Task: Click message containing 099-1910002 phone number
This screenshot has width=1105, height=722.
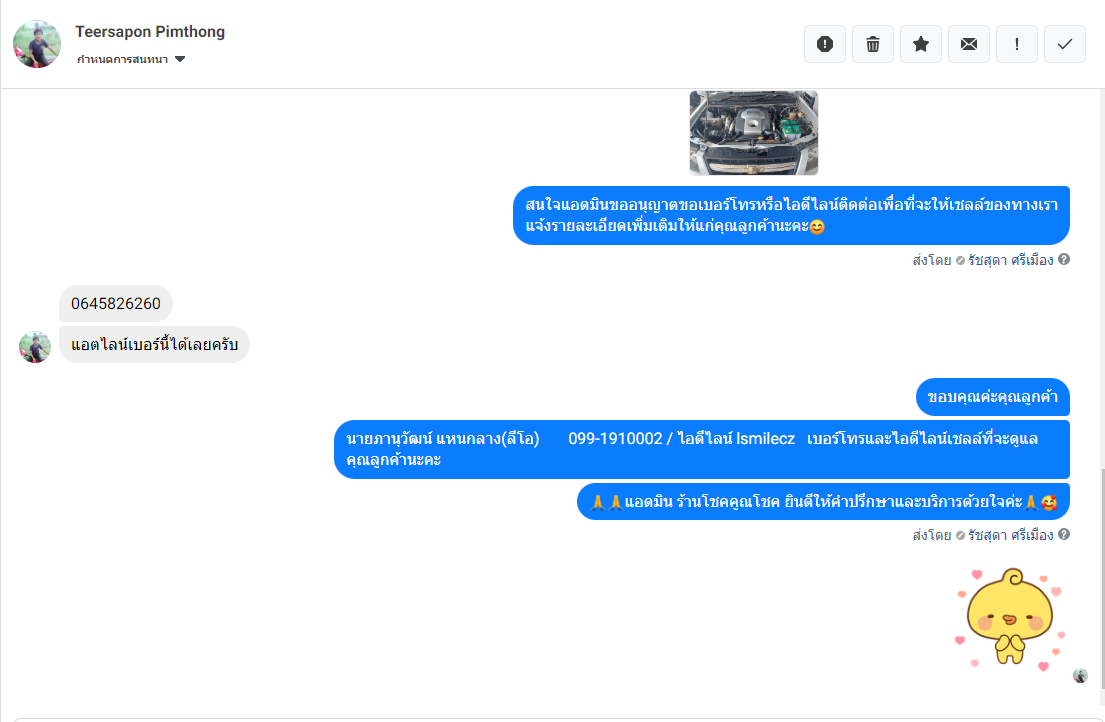Action: coord(702,449)
